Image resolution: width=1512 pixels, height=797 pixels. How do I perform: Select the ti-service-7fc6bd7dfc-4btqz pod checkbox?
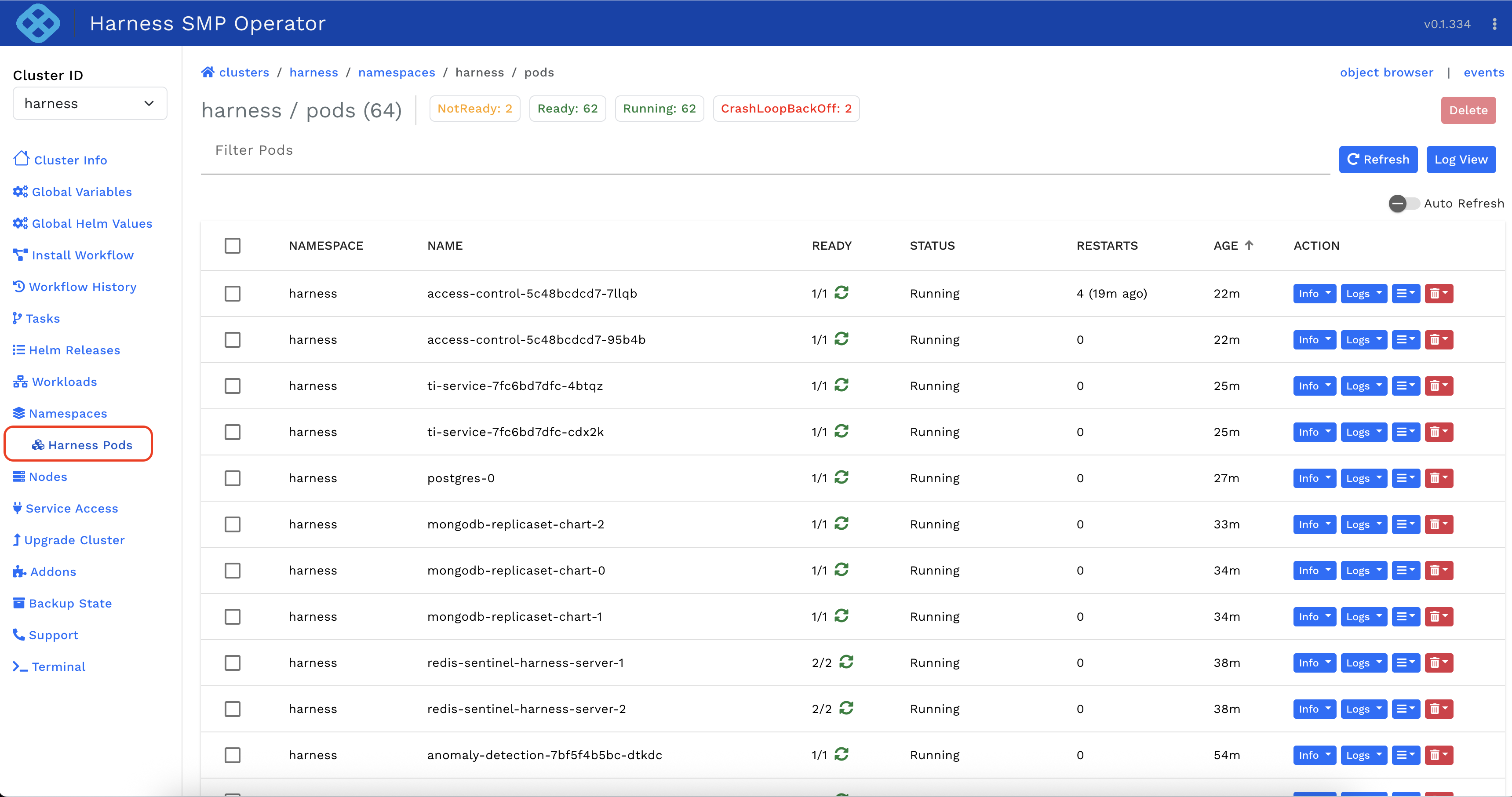click(233, 386)
